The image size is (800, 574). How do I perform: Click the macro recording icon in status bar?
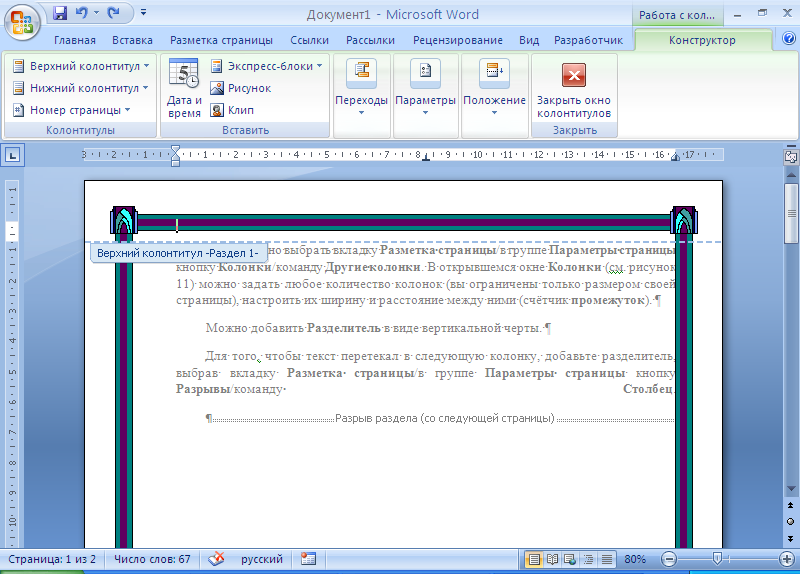[x=308, y=559]
